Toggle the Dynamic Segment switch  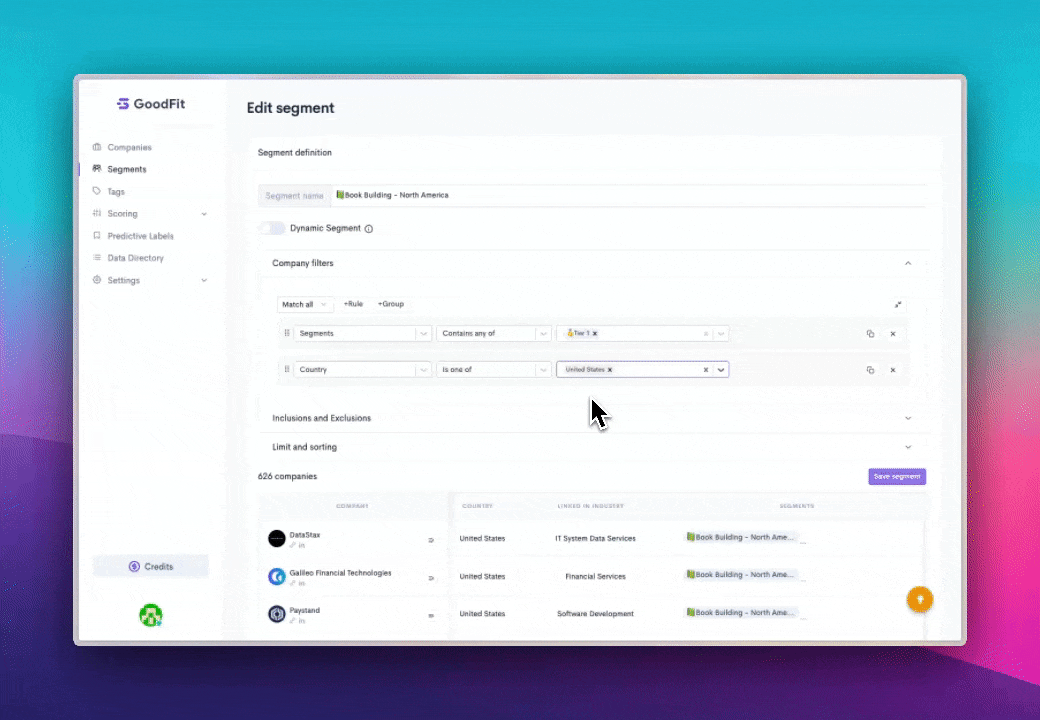271,228
